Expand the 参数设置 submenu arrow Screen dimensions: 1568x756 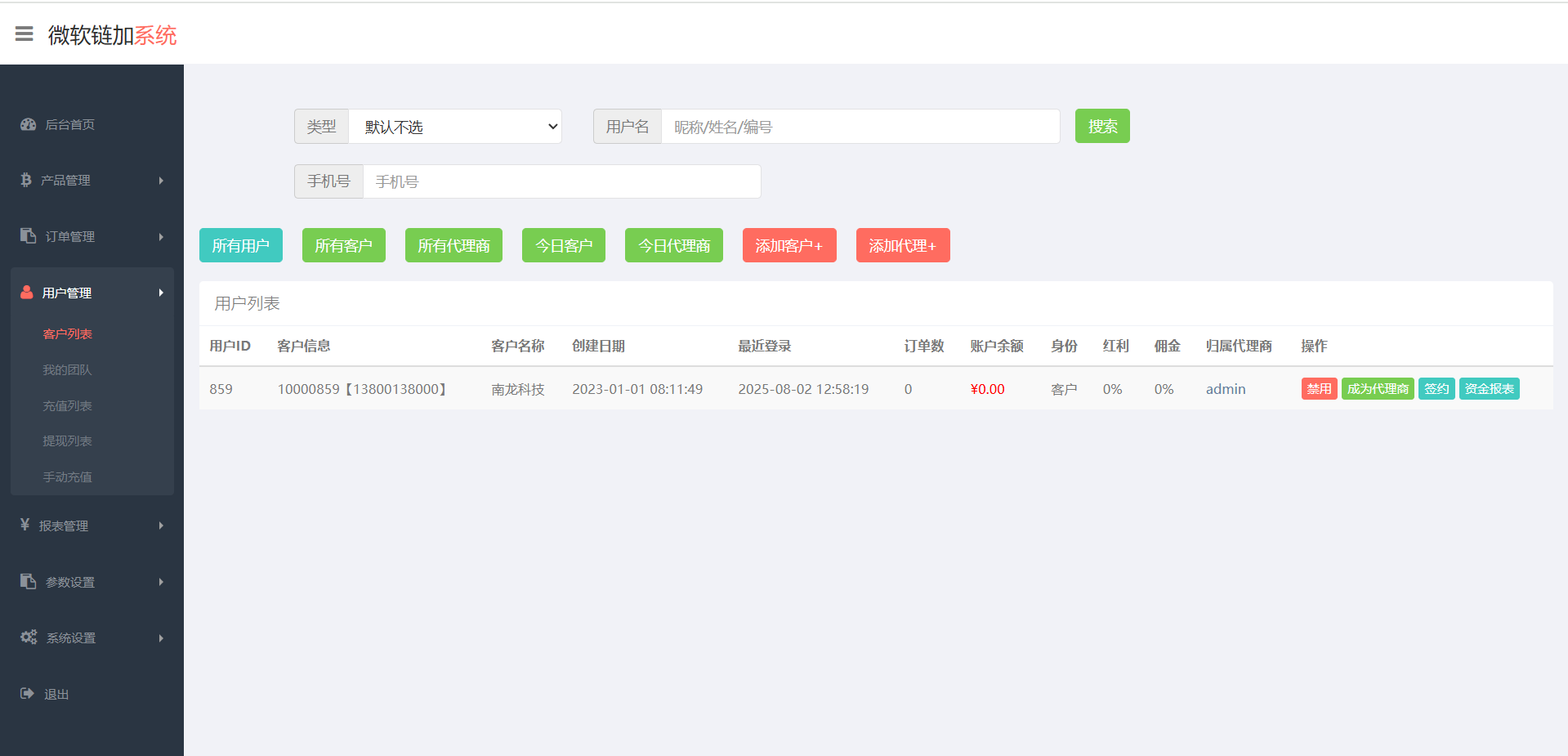(161, 582)
